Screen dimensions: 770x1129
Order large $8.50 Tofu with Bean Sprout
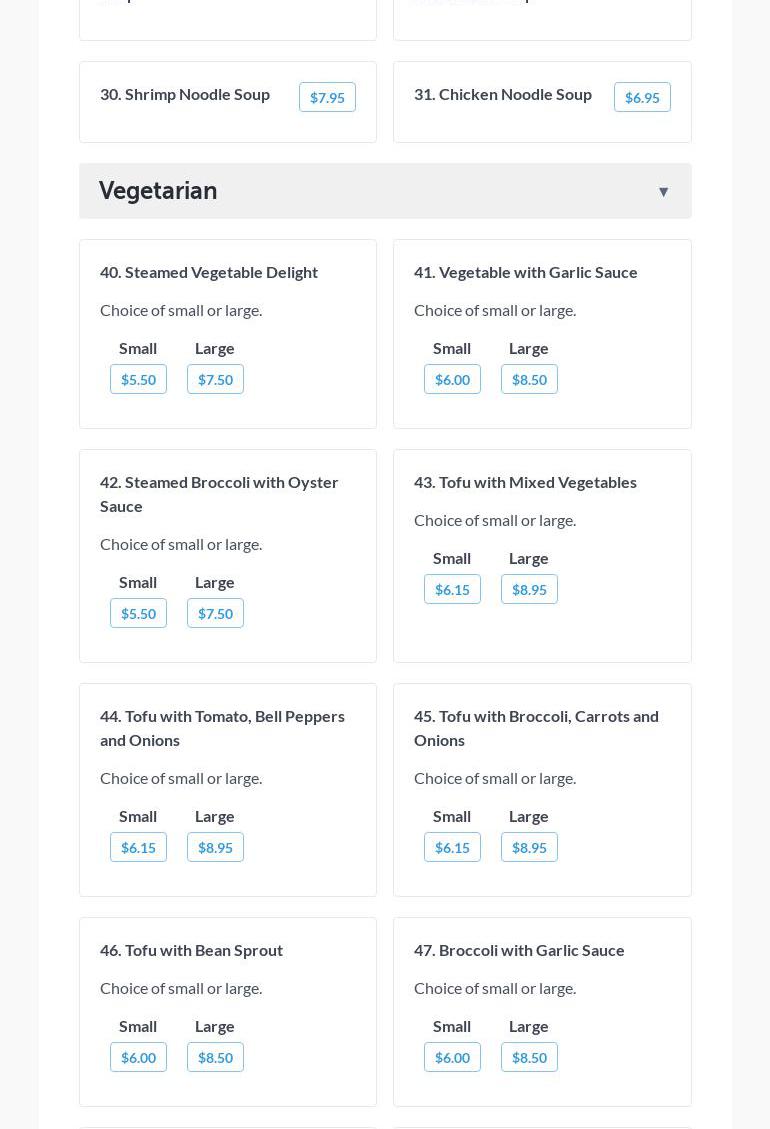point(215,1057)
